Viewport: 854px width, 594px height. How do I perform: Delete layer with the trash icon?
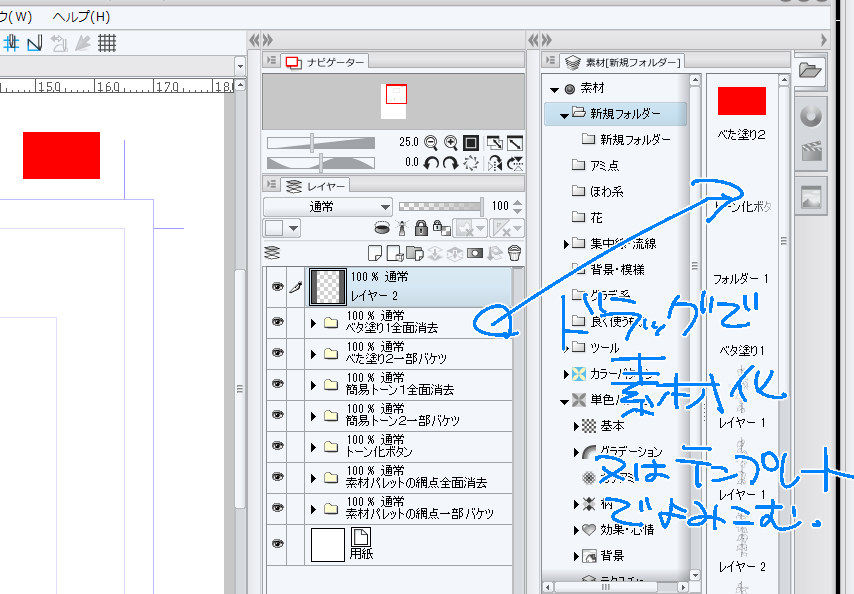click(x=514, y=253)
